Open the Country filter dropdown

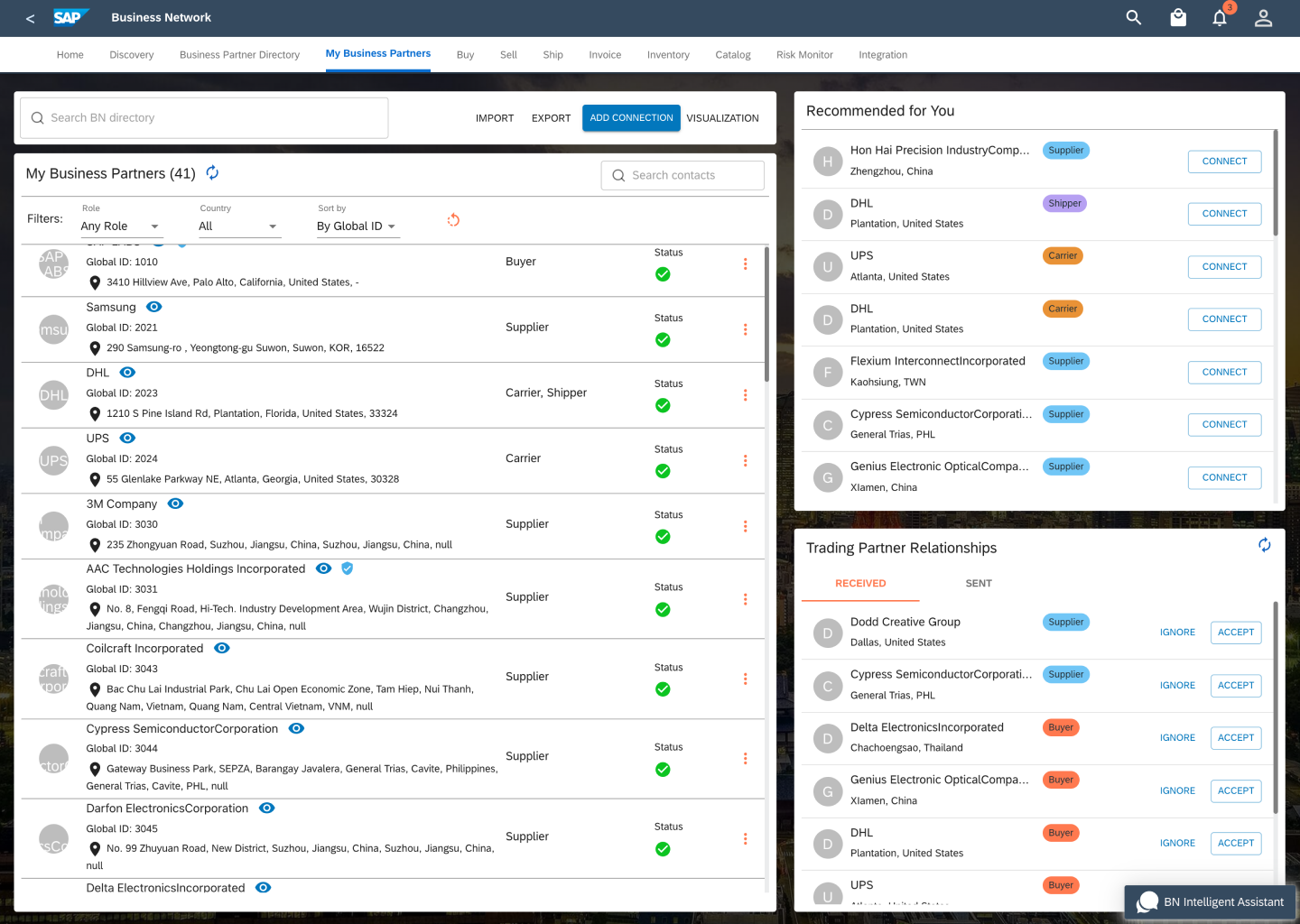click(x=239, y=226)
